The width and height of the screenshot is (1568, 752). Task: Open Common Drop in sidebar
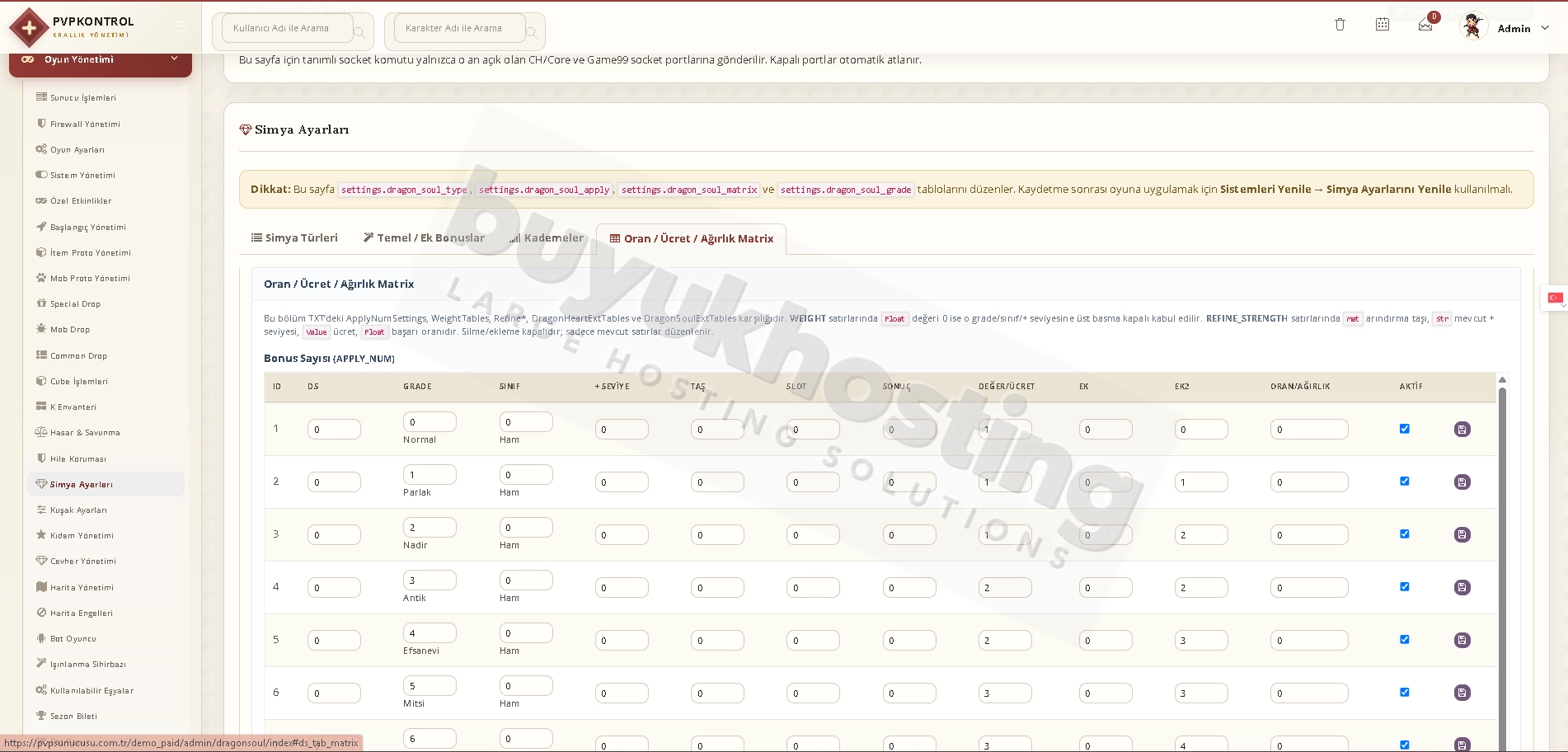[x=78, y=356]
